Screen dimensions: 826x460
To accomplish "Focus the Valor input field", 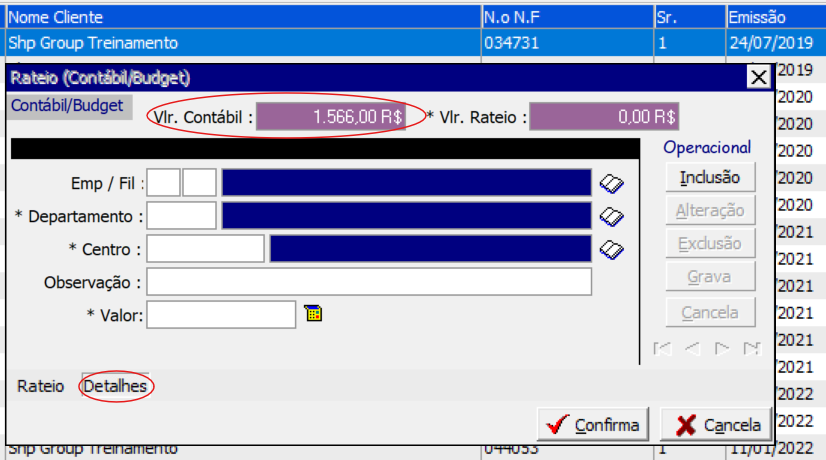I will click(x=221, y=315).
